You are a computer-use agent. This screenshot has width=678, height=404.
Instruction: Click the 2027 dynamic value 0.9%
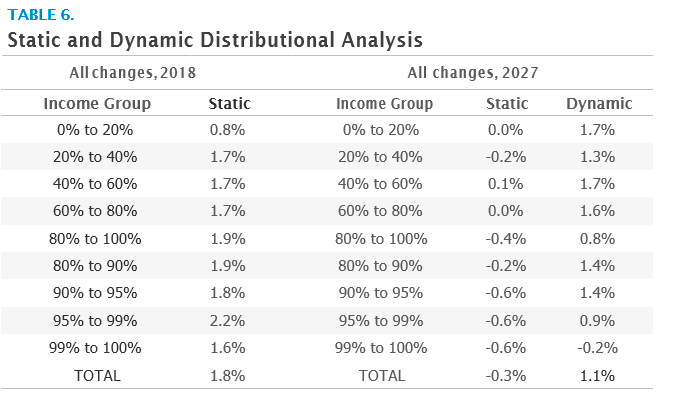pyautogui.click(x=598, y=321)
